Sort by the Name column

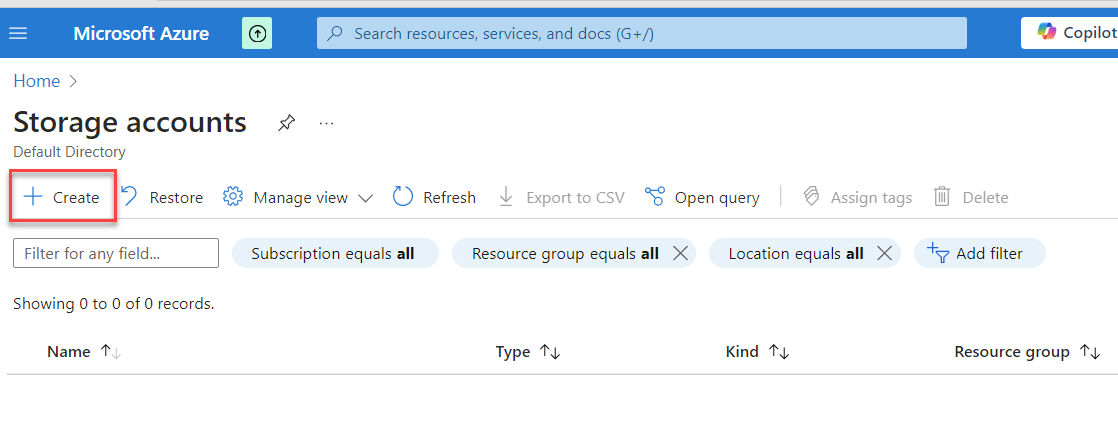point(83,352)
